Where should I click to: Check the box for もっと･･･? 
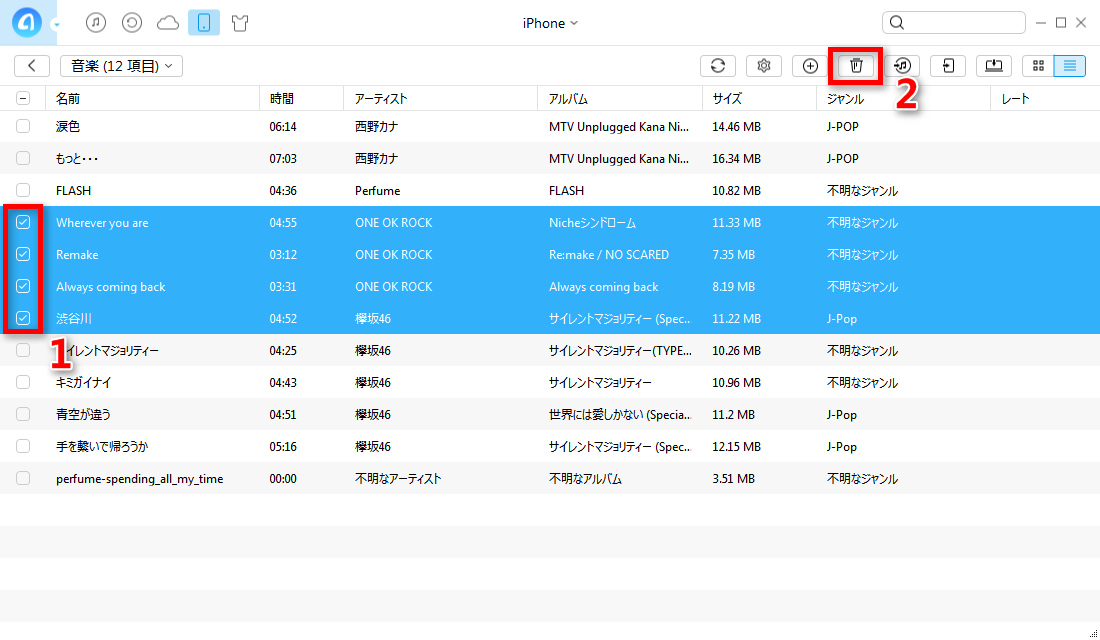coord(23,158)
